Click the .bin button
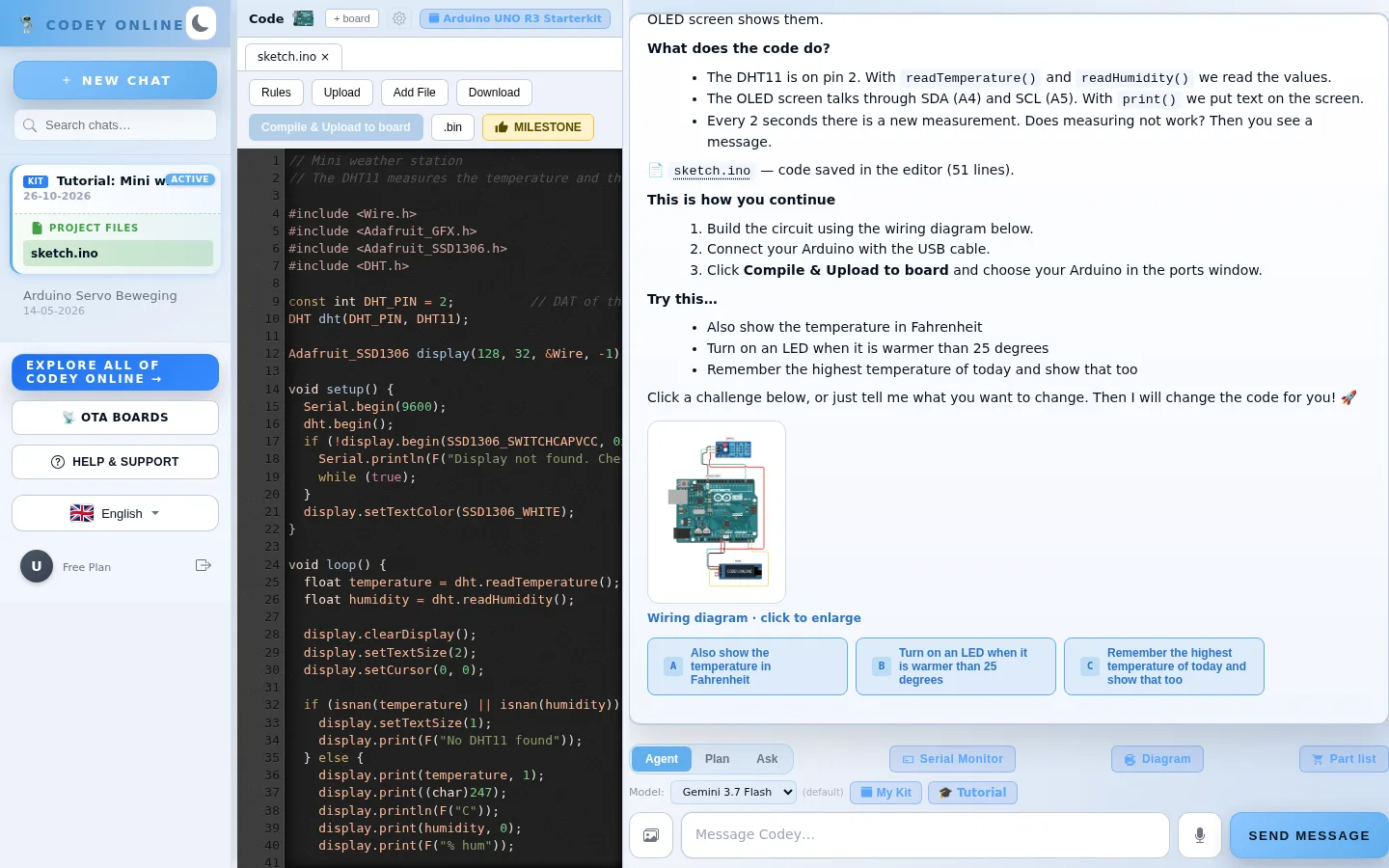The height and width of the screenshot is (868, 1389). pos(453,127)
